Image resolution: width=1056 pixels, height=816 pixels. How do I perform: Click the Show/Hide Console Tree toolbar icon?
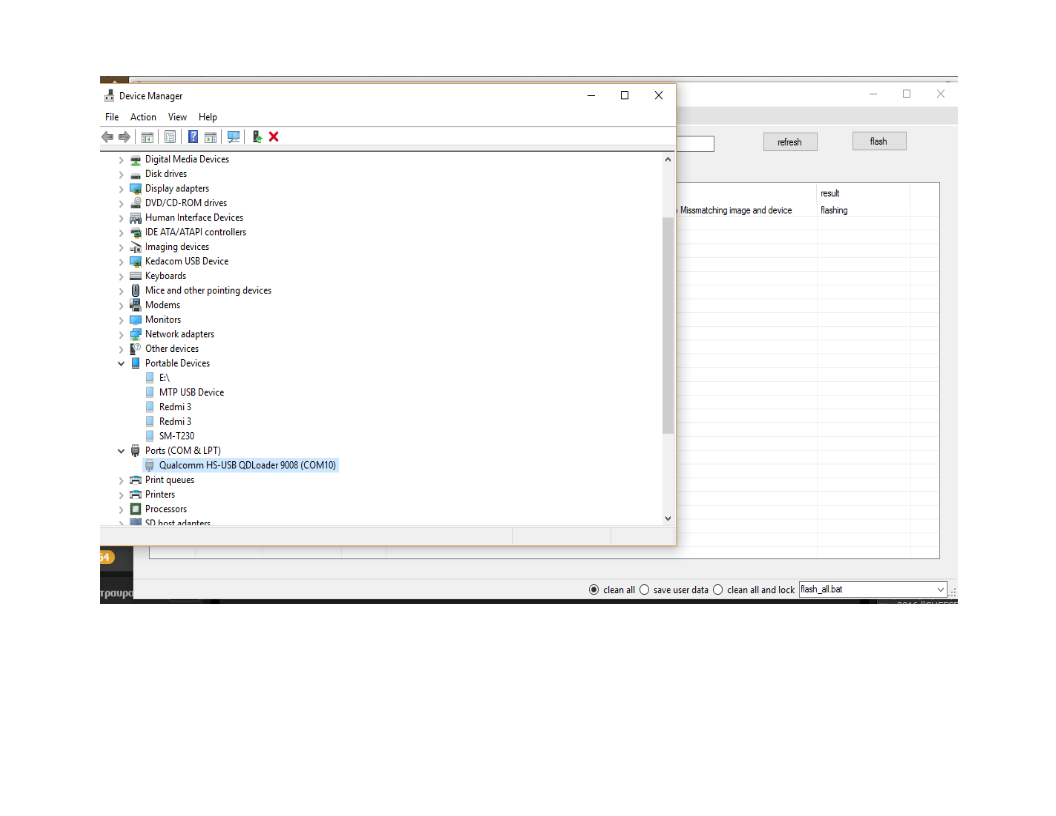coord(147,137)
